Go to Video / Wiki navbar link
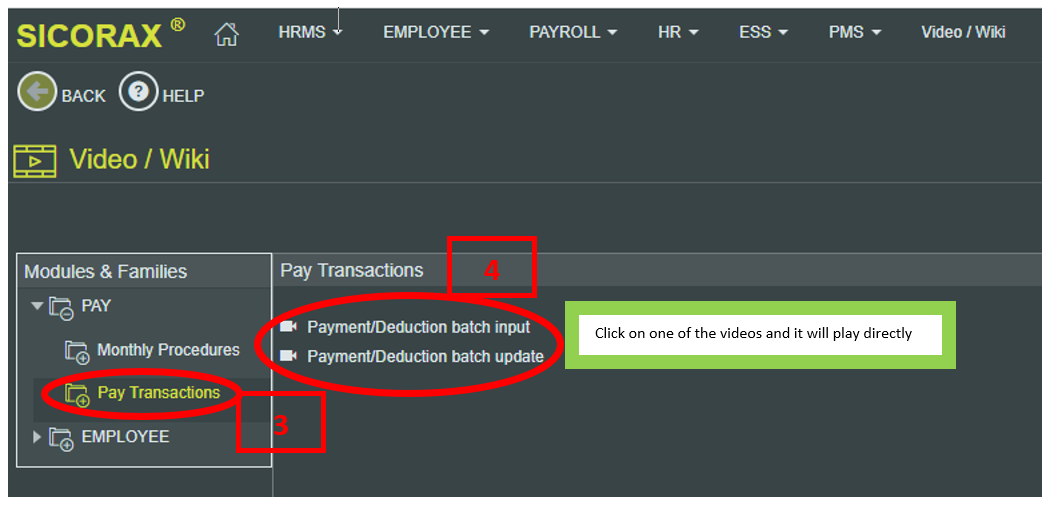Viewport: 1048px width, 505px height. click(963, 32)
